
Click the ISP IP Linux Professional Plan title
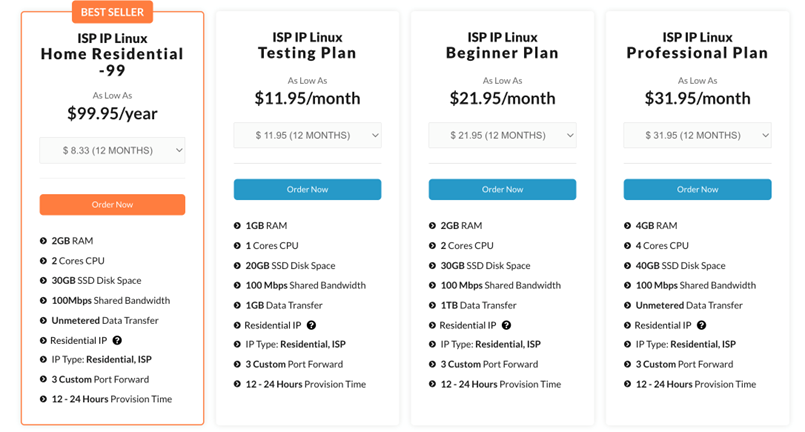[697, 46]
